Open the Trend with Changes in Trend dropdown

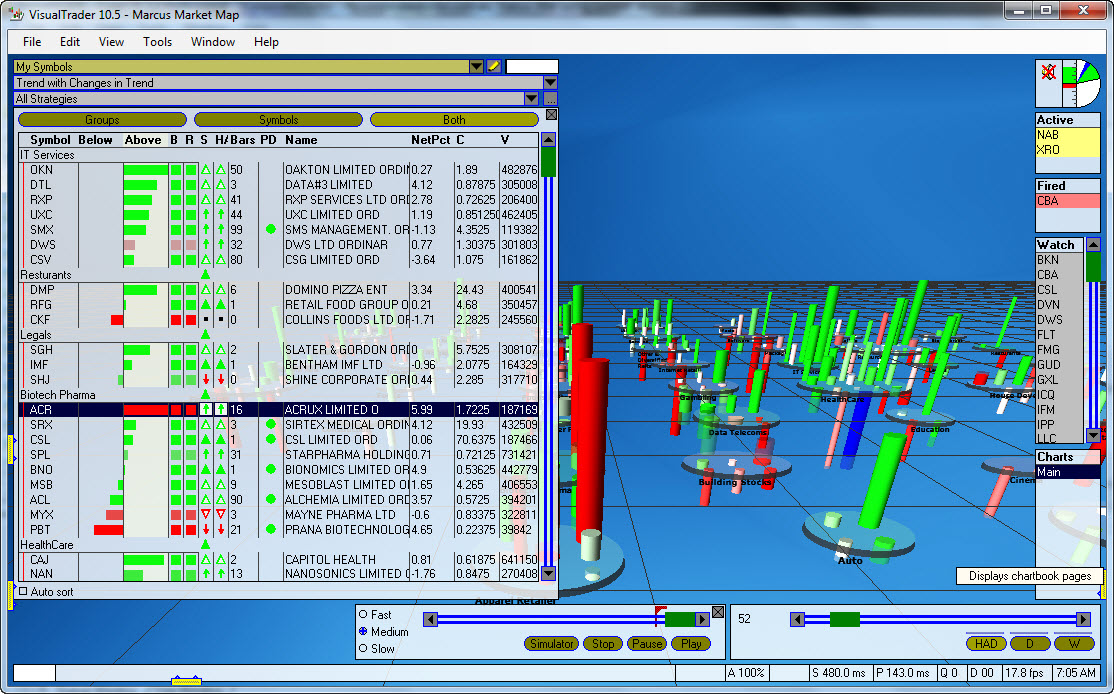551,82
